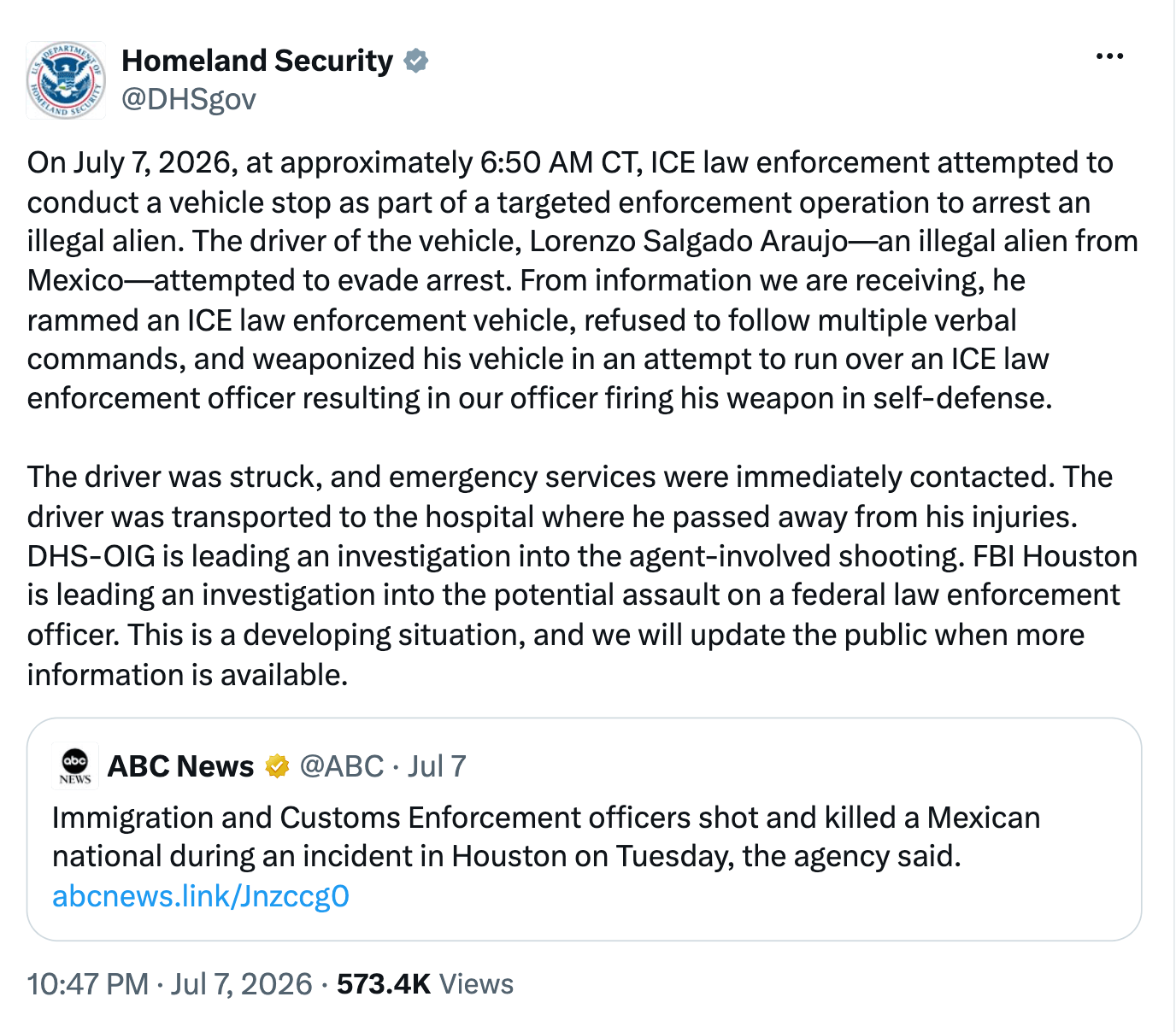Click the @ABC handle in quoted tweet
This screenshot has height=1032, width=1176.
[x=342, y=766]
